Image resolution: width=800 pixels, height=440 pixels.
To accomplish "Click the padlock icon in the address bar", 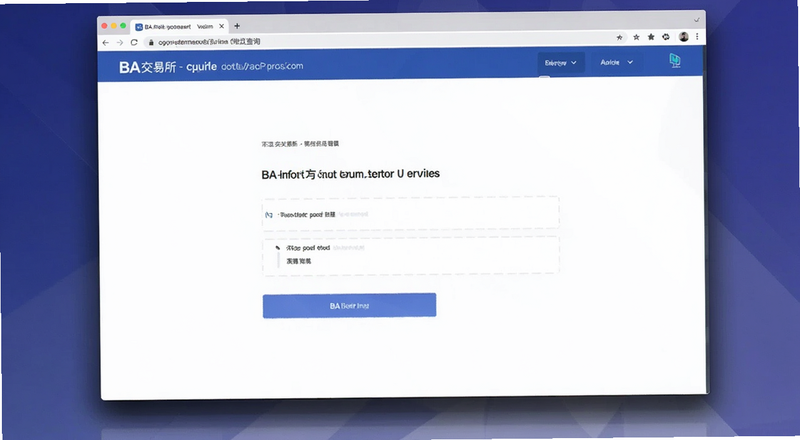I will (151, 42).
